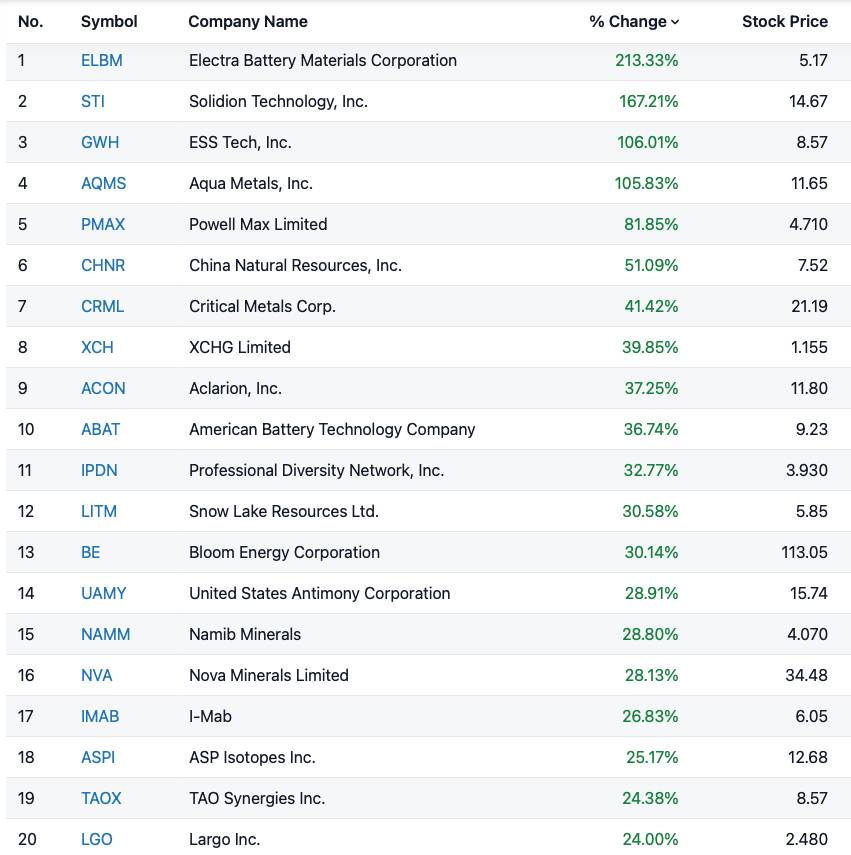Open the GWH ticker link
851x855 pixels.
(100, 142)
